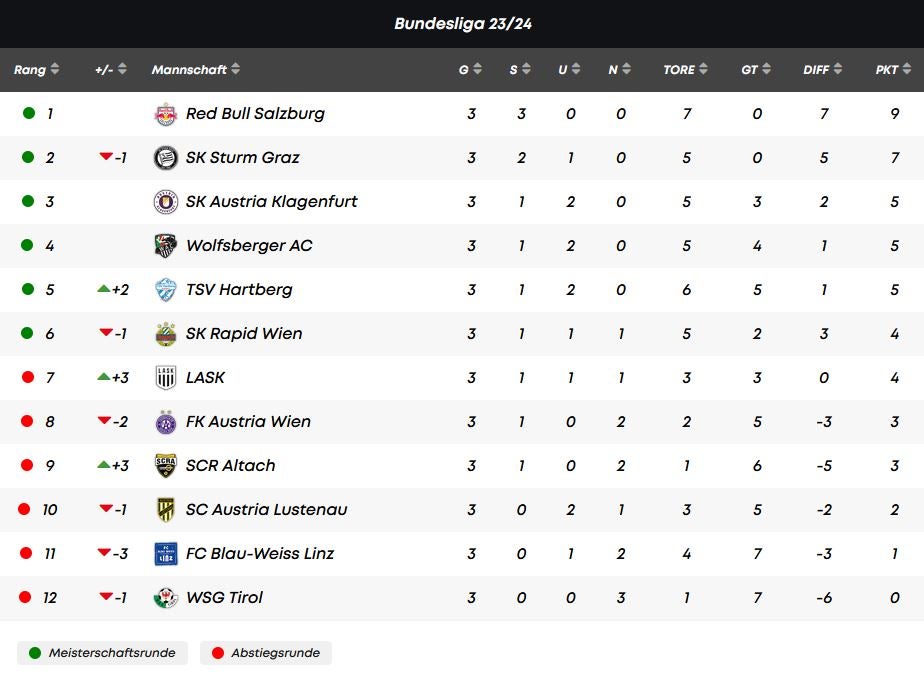Click the TSV Hartberg club crest
The image size is (924, 678).
[166, 290]
